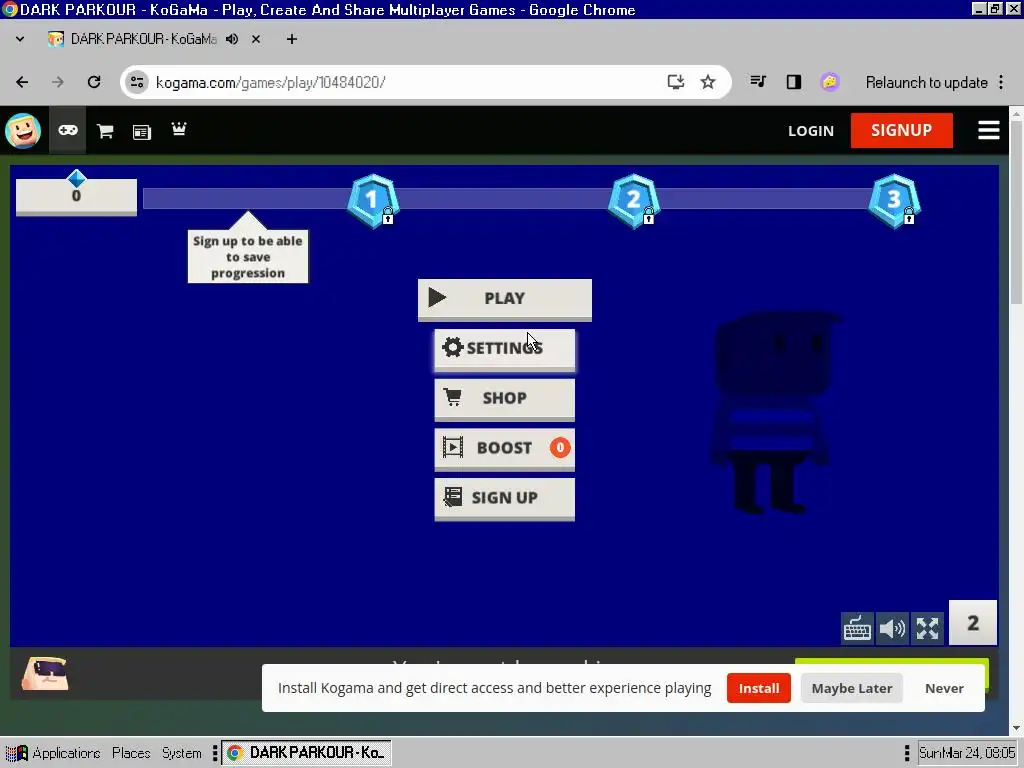Choose Maybe Later on install prompt
The width and height of the screenshot is (1024, 768).
tap(852, 688)
